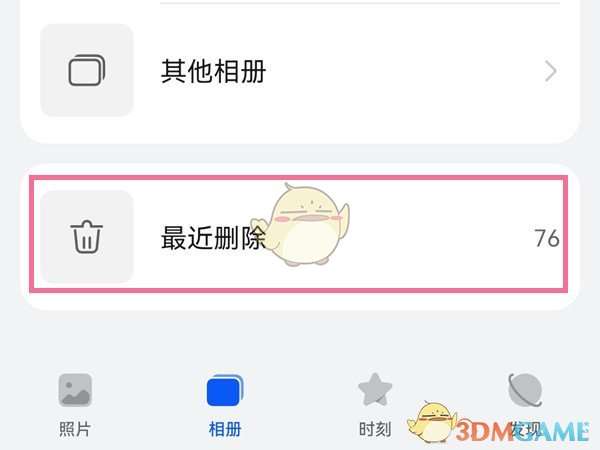Switch to the 发现 tab label
Image resolution: width=600 pixels, height=450 pixels.
[x=525, y=430]
